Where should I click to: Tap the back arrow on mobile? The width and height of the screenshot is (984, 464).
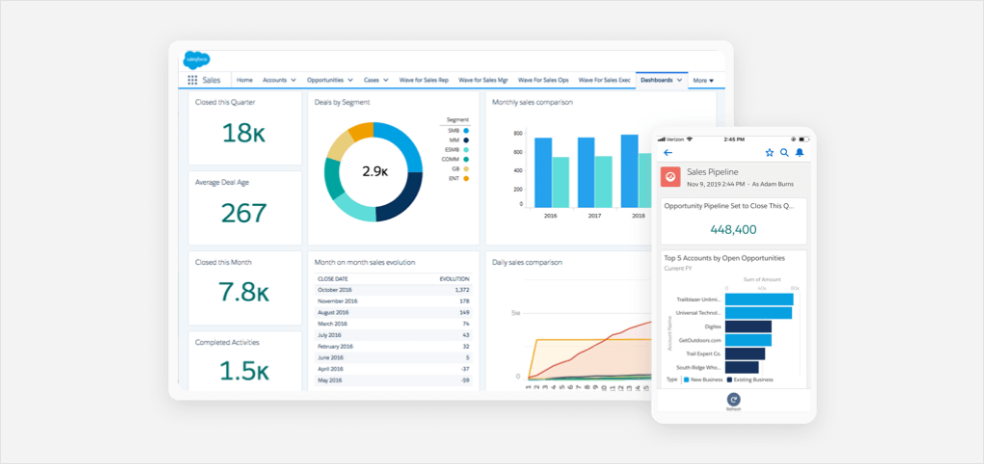[x=668, y=153]
